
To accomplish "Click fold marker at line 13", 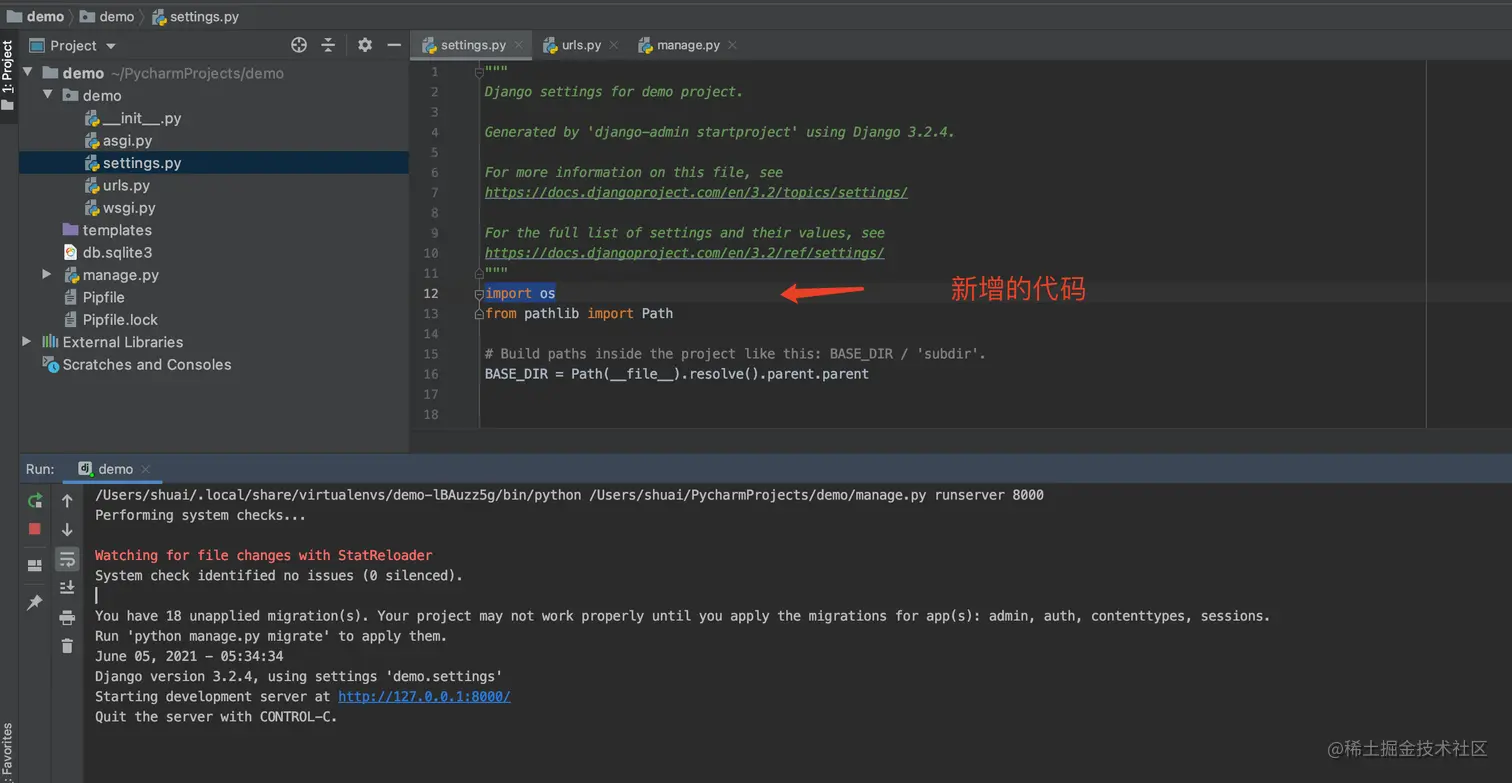I will click(479, 313).
